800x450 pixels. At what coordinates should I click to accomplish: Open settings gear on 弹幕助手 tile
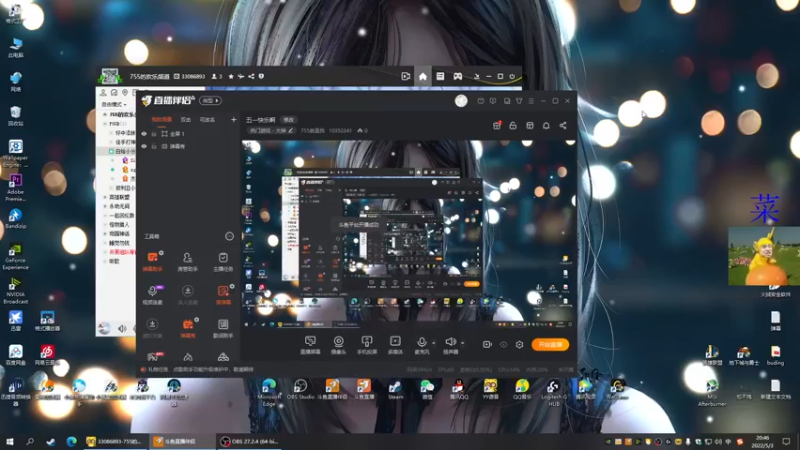[x=161, y=253]
